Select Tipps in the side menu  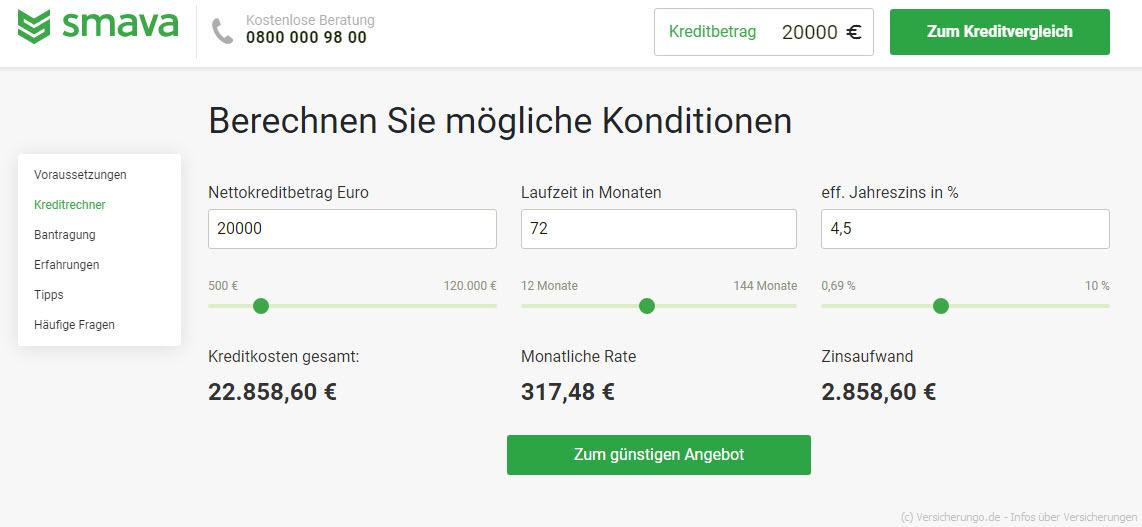pos(49,294)
